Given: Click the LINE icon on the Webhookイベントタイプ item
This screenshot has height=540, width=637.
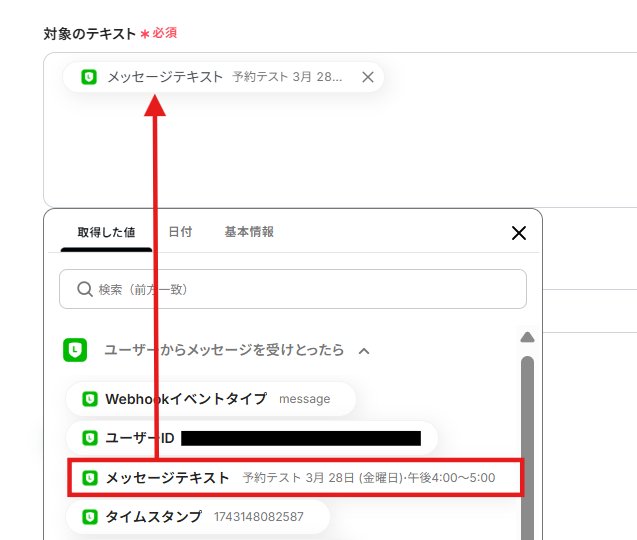Looking at the screenshot, I should coord(90,399).
